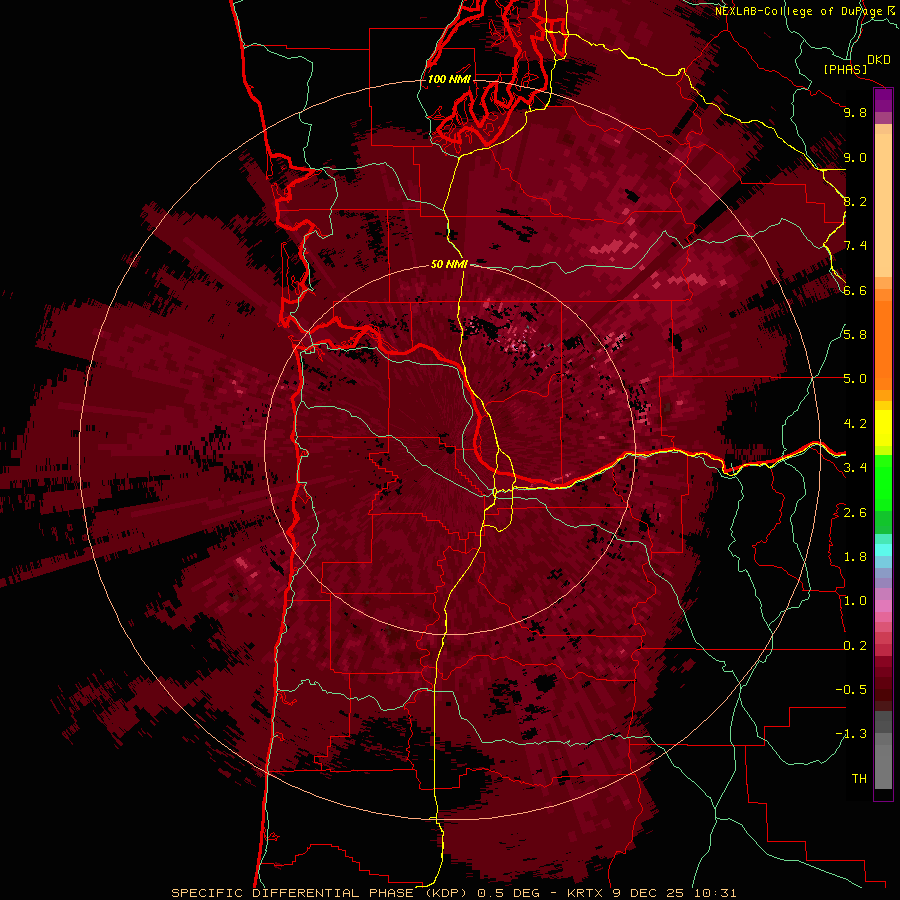This screenshot has width=900, height=900.
Task: Click the -1.3 colorbar scale value
Action: click(x=851, y=734)
